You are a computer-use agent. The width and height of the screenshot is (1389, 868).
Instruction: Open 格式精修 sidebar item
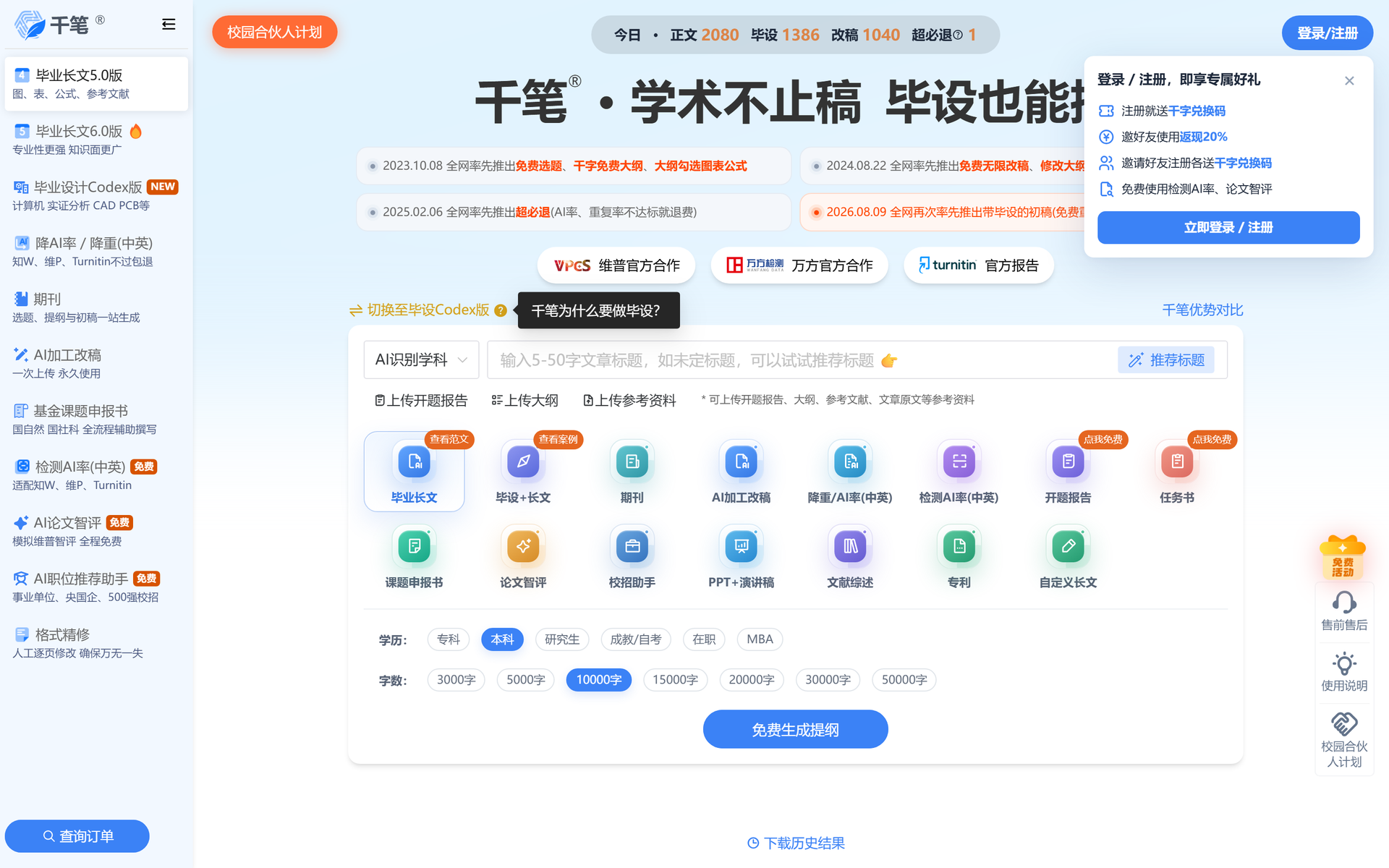tap(96, 643)
